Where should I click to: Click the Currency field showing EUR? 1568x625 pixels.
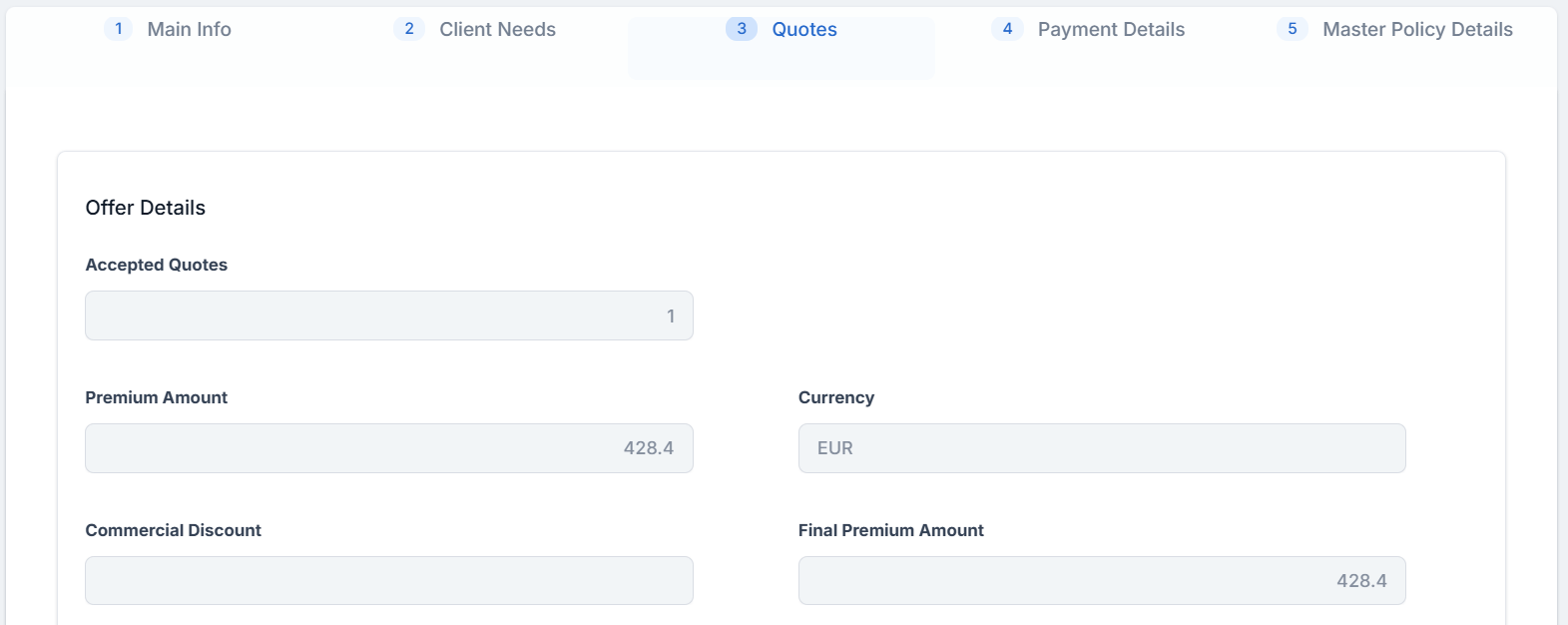[x=1102, y=448]
